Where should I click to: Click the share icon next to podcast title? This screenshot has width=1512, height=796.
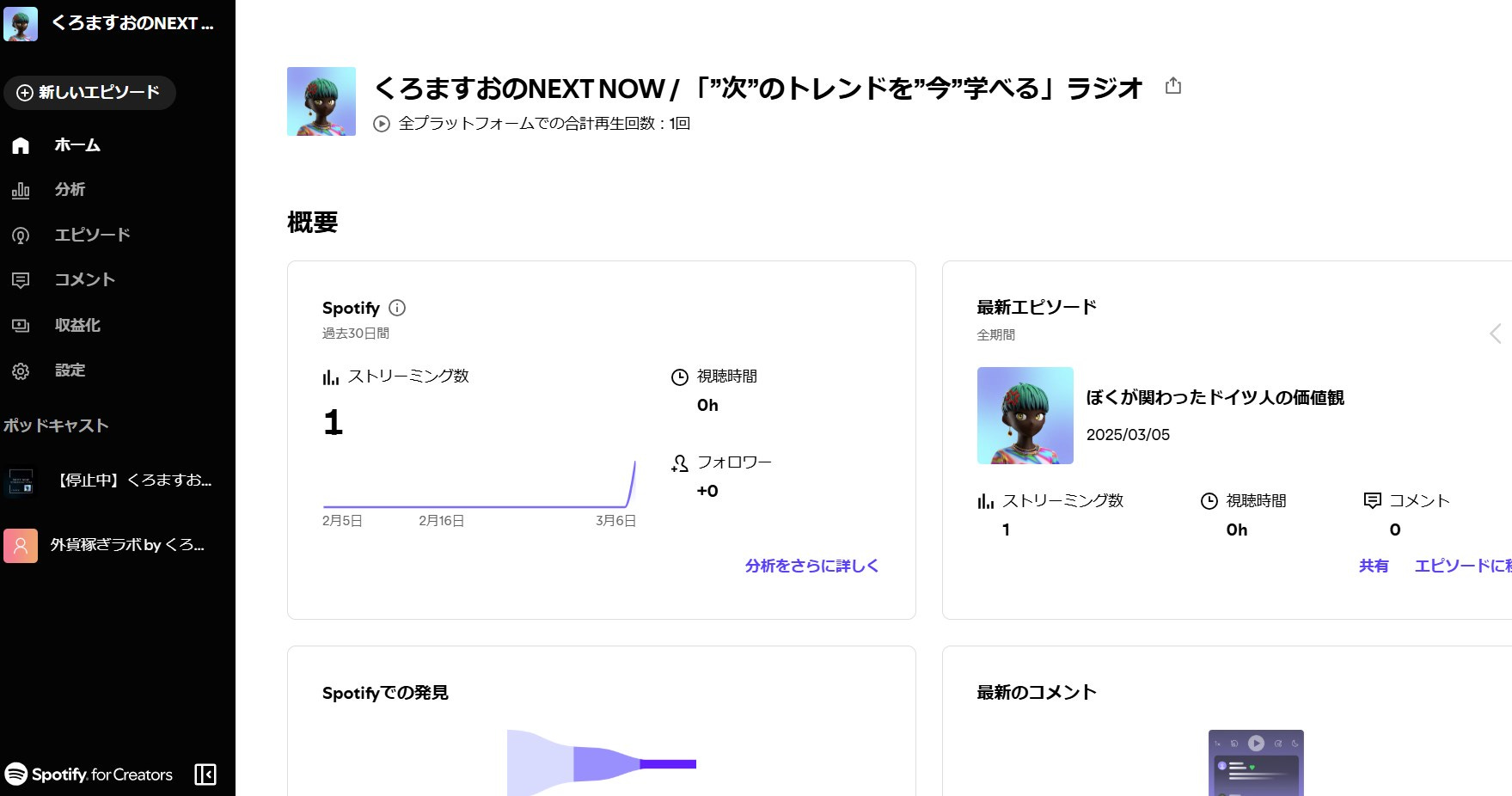coord(1173,86)
